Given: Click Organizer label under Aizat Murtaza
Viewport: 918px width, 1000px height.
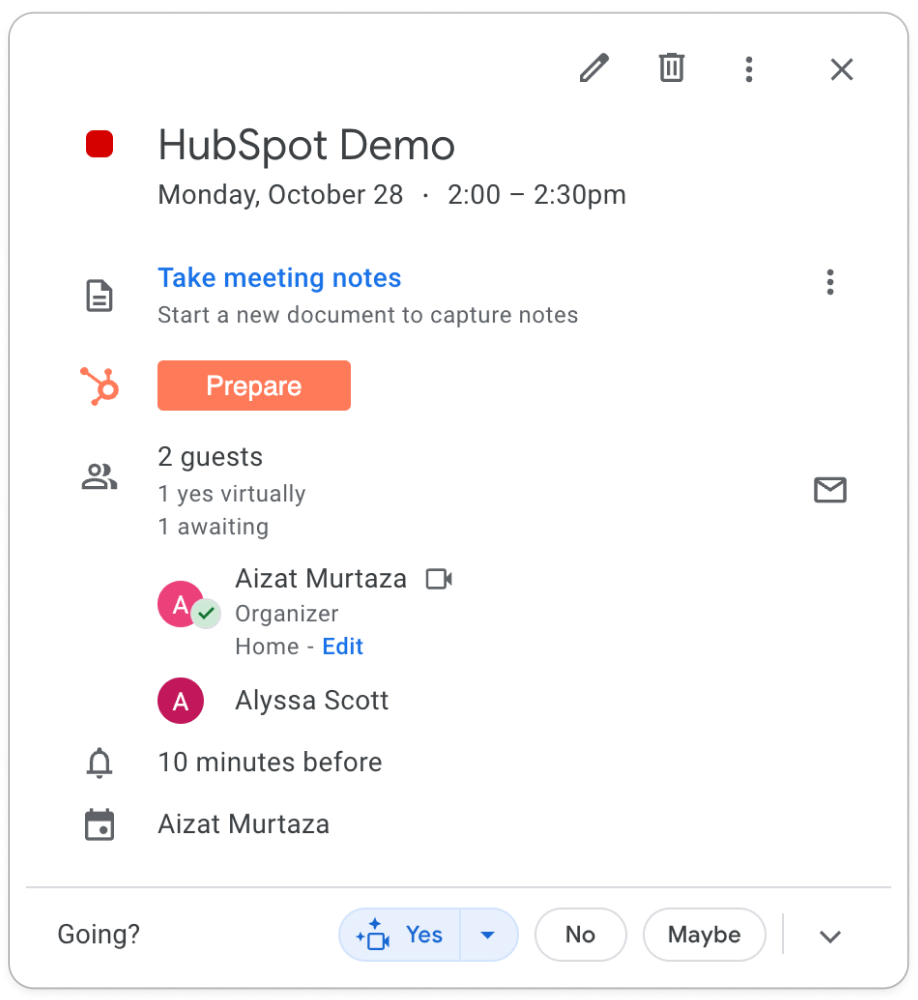Looking at the screenshot, I should tap(286, 614).
